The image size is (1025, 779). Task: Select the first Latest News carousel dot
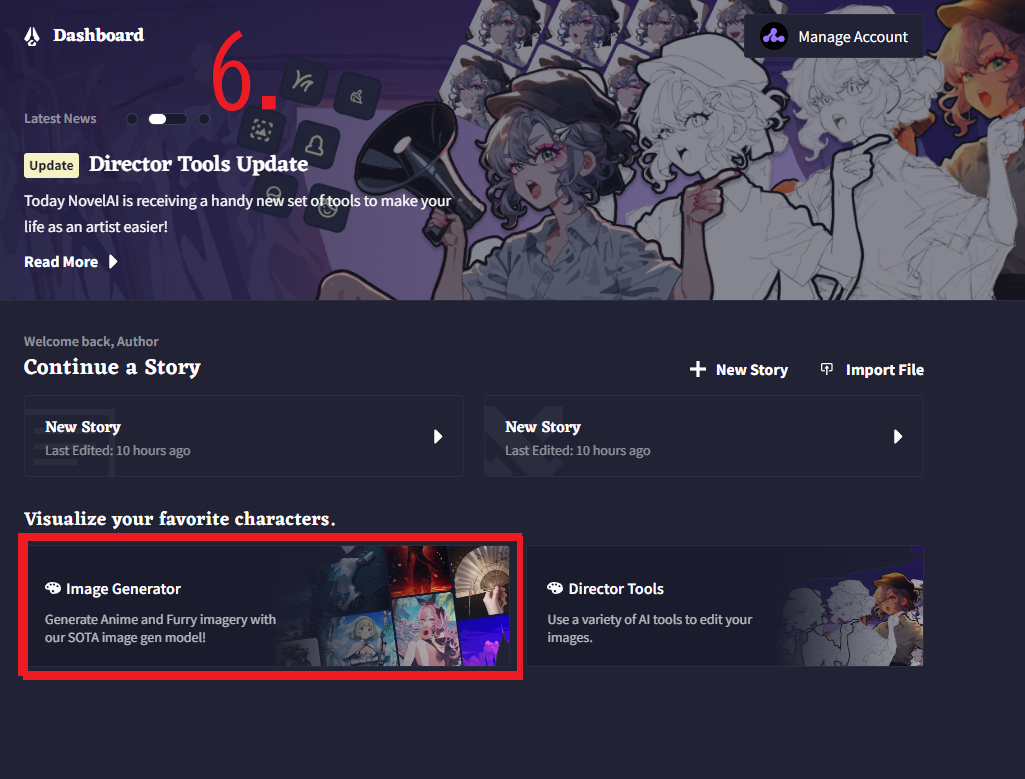tap(132, 119)
